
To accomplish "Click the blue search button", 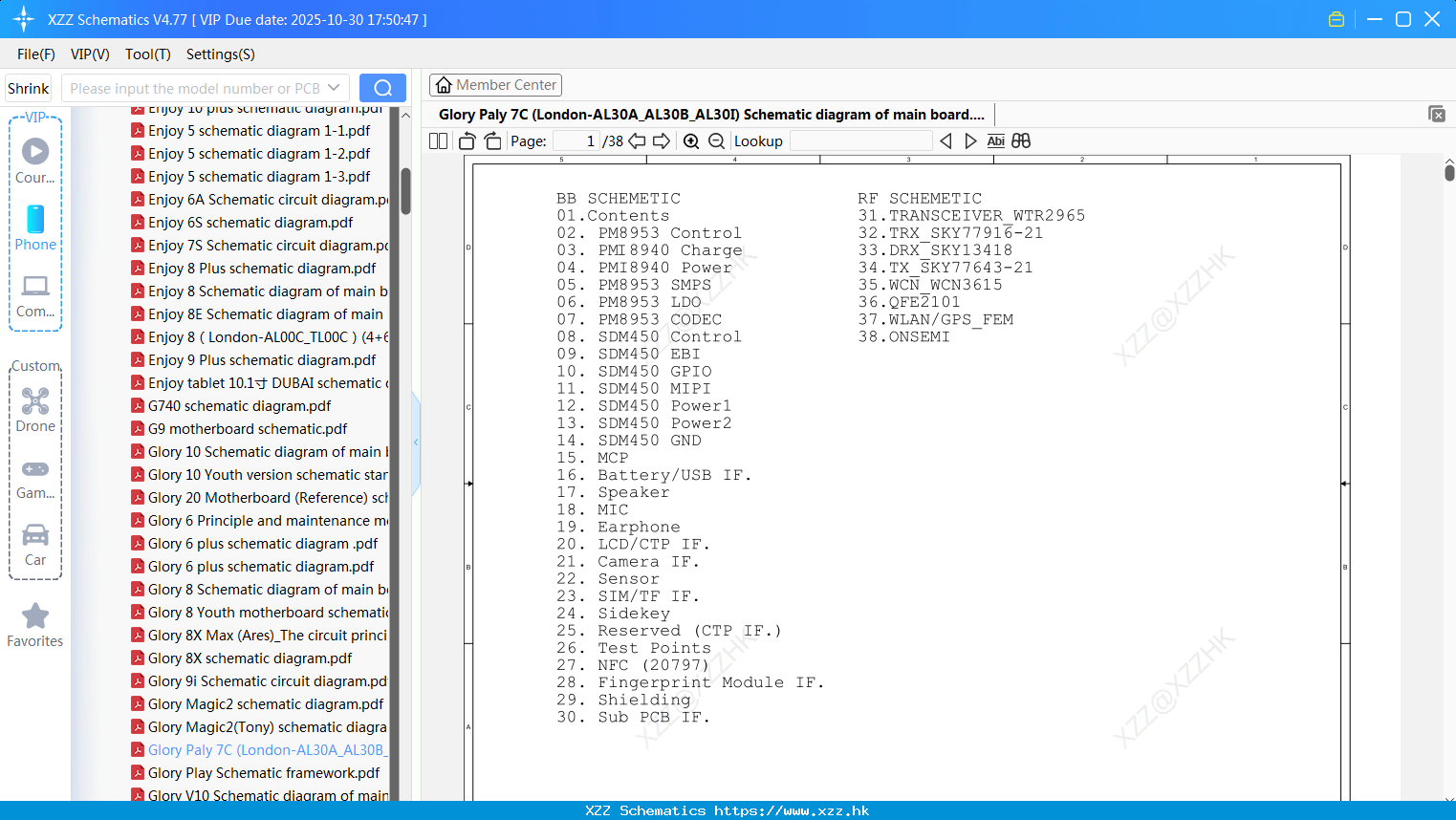I will tap(382, 88).
